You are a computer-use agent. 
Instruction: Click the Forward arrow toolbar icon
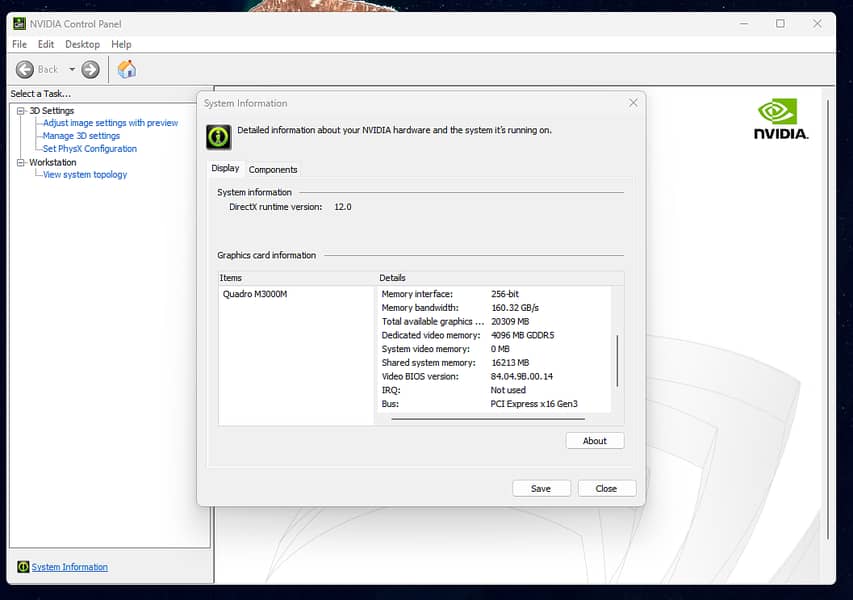click(x=90, y=69)
